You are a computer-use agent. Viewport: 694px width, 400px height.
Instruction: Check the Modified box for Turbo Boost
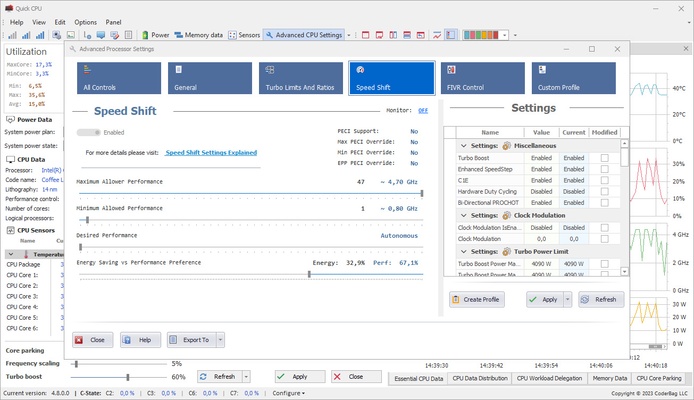604,158
